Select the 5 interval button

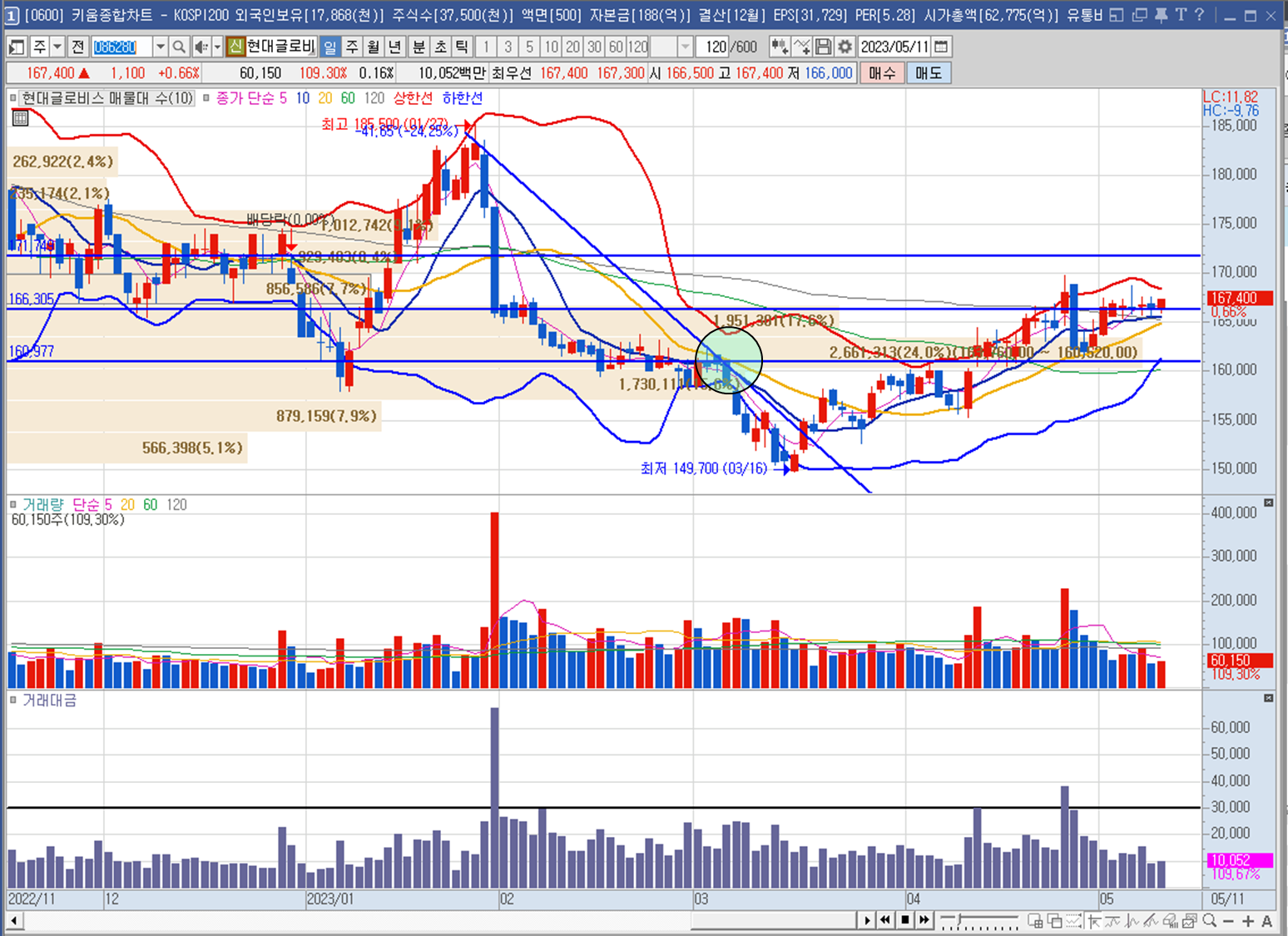(x=529, y=47)
